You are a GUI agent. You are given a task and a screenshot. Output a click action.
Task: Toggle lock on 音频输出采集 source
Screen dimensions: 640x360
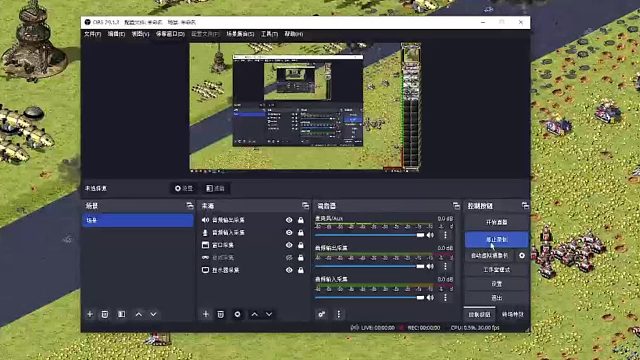(301, 220)
